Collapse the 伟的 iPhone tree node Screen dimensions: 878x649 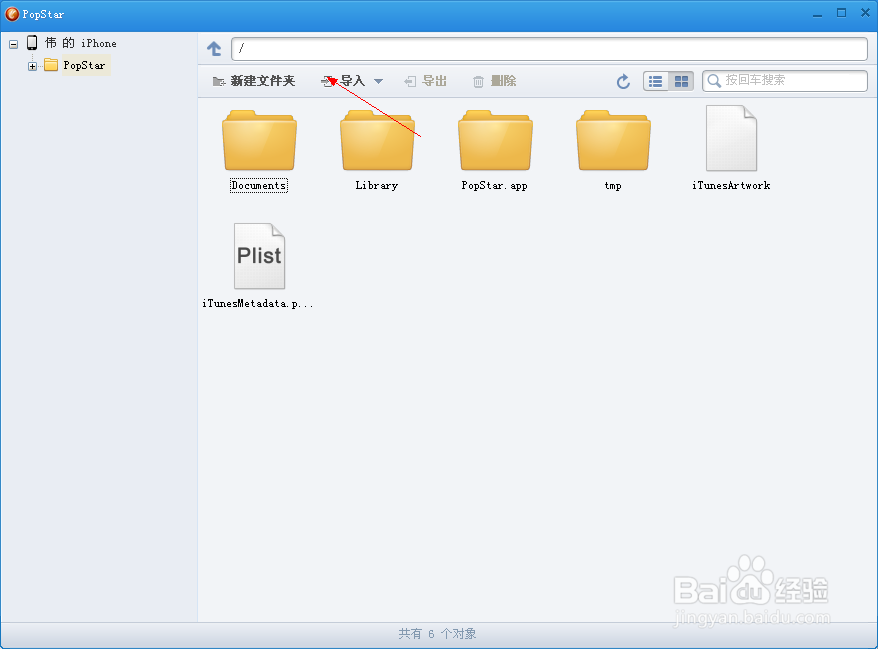13,44
